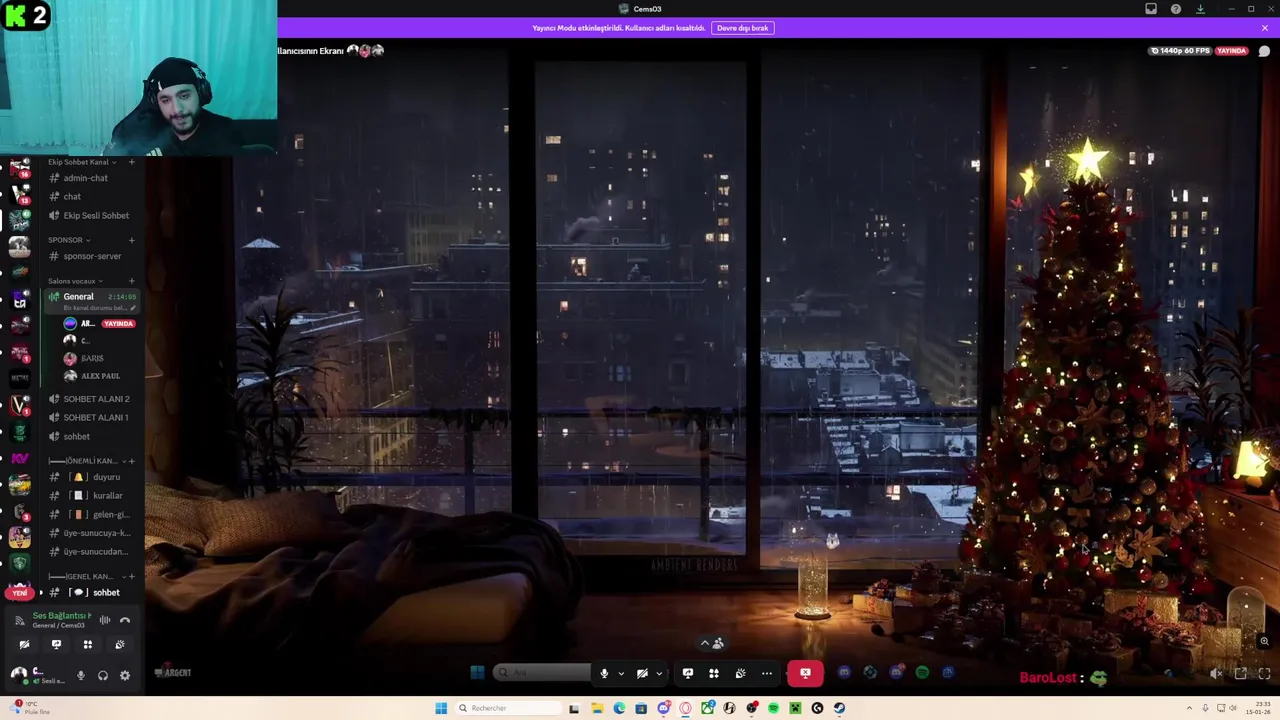The height and width of the screenshot is (720, 1280).
Task: Click the YAYINDA live badge in the channel list
Action: (118, 324)
